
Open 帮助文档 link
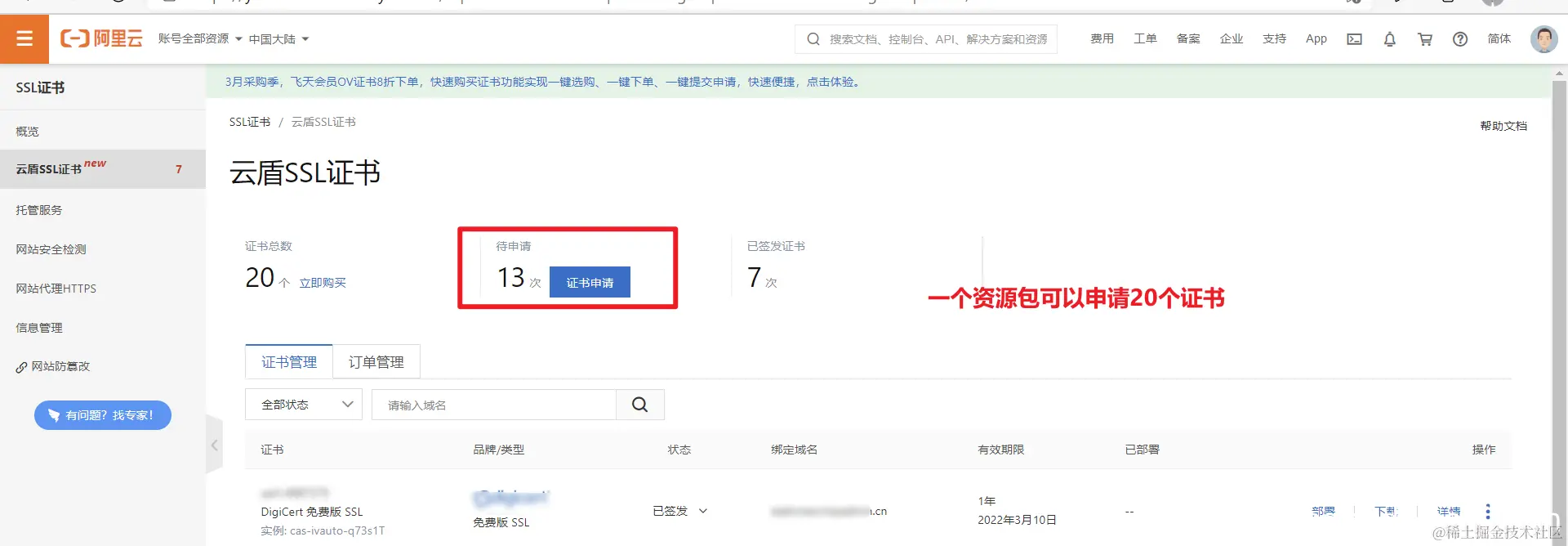coord(1503,126)
